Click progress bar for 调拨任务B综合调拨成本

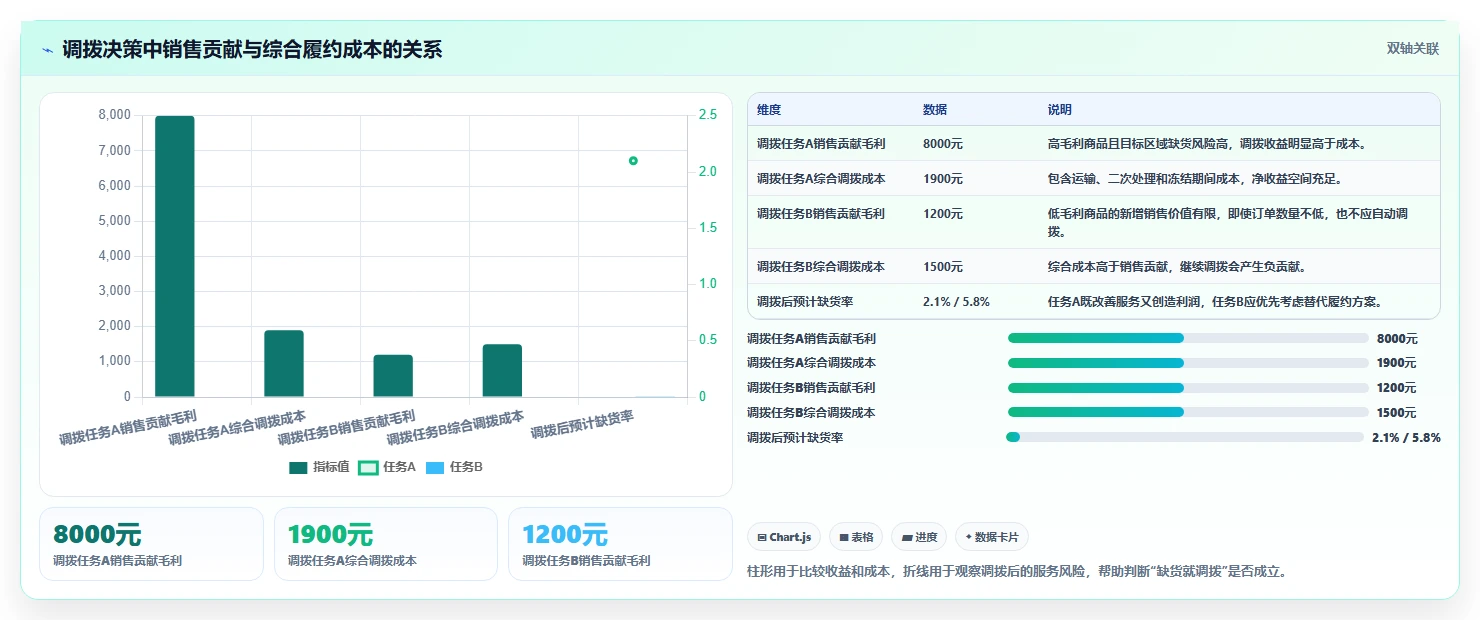pos(1188,412)
